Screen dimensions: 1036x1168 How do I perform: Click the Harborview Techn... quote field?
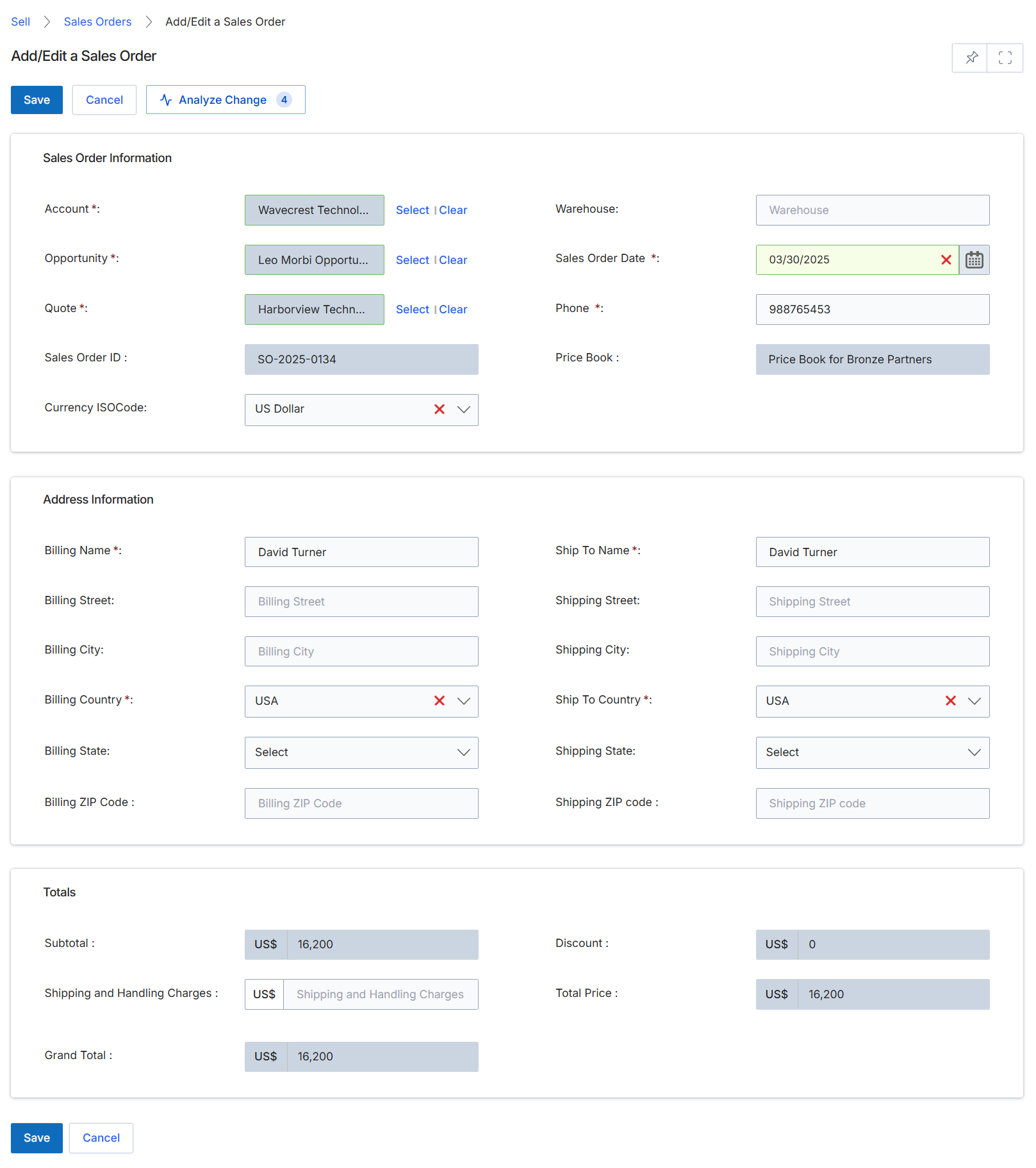click(x=315, y=309)
